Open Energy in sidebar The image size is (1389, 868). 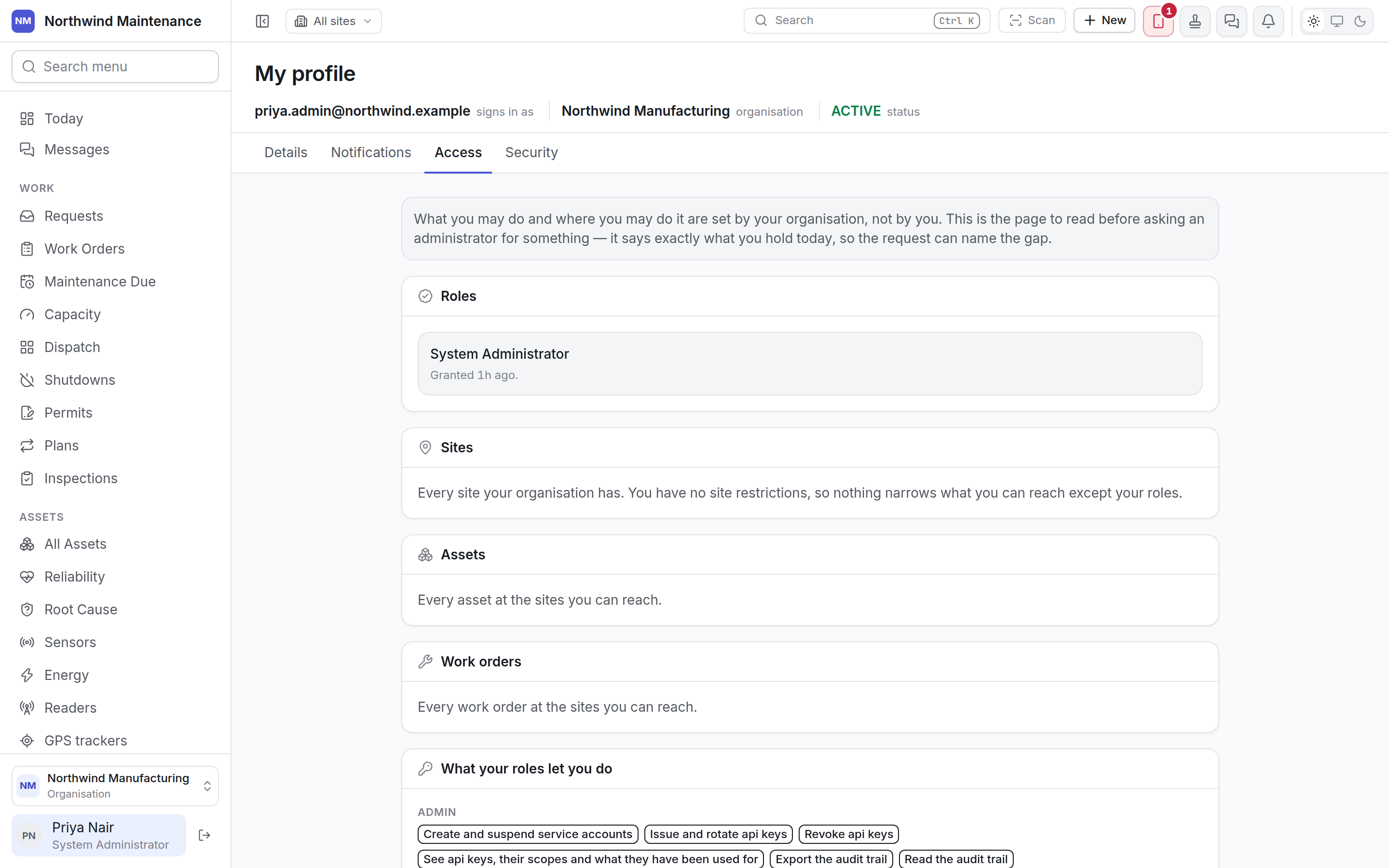click(115, 675)
